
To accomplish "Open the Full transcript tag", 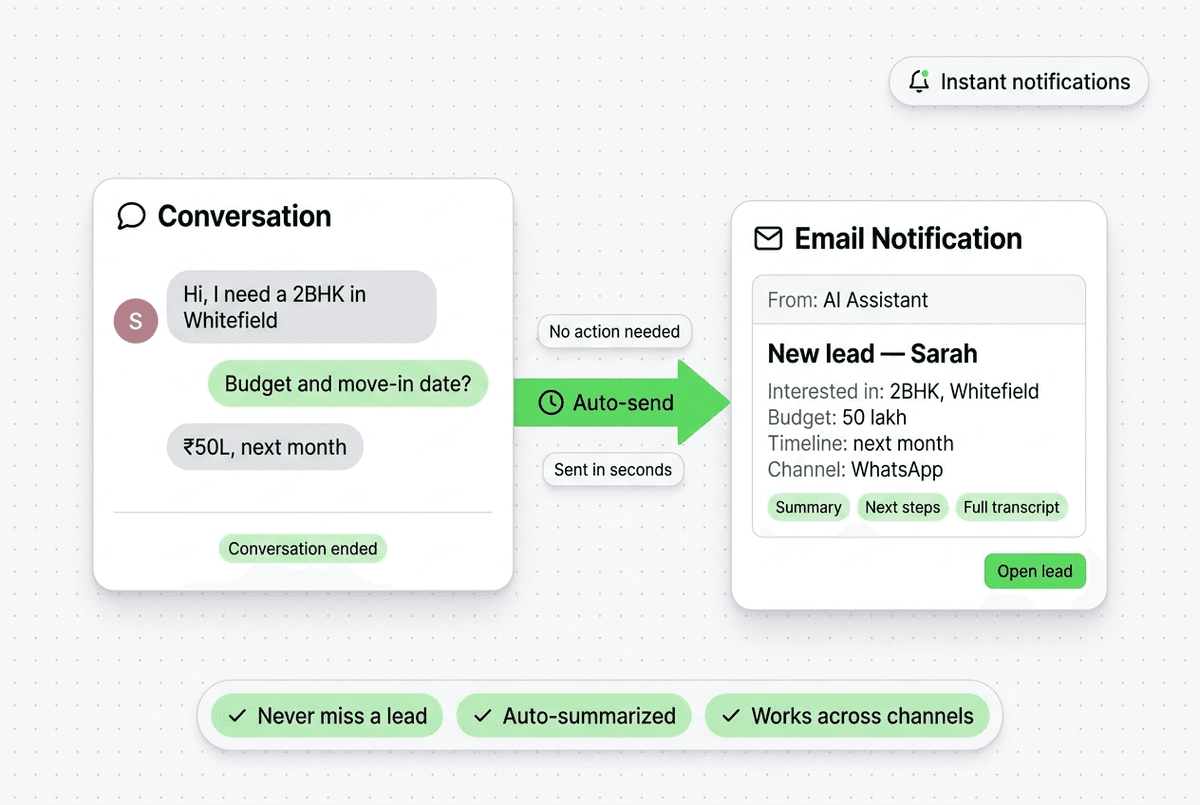I will [x=1011, y=507].
